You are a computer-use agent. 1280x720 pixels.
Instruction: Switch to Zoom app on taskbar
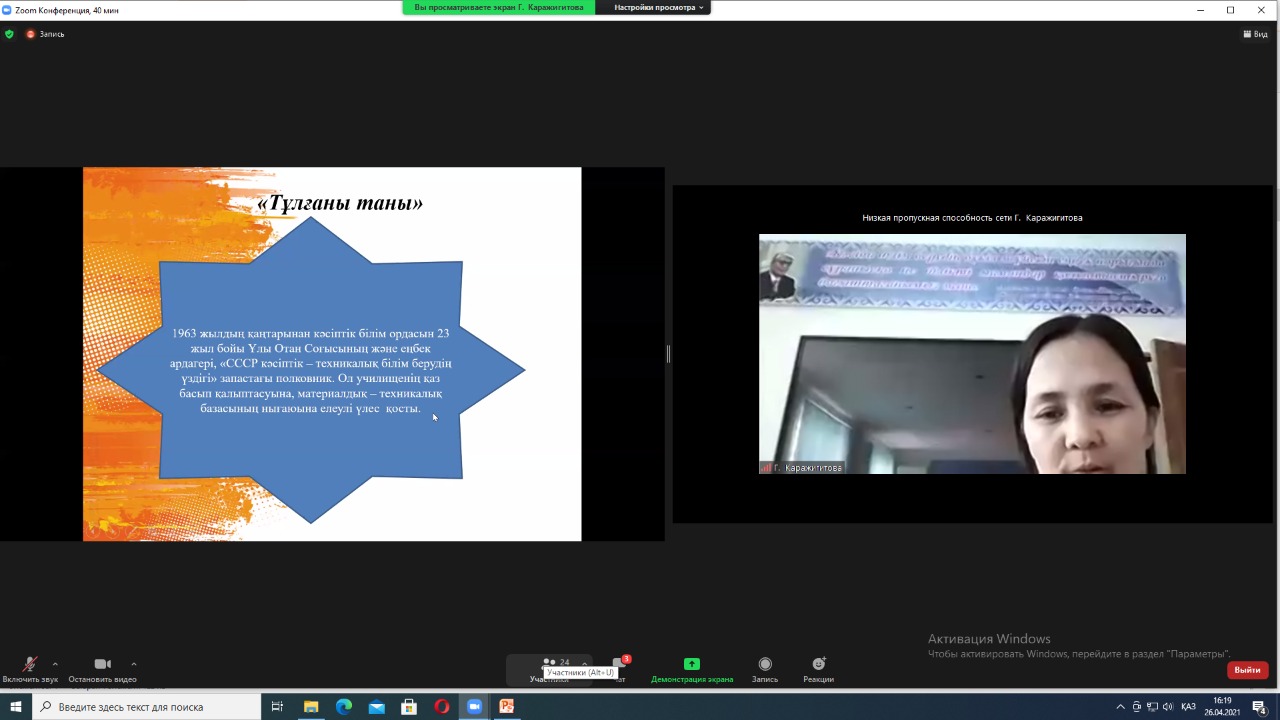[475, 707]
